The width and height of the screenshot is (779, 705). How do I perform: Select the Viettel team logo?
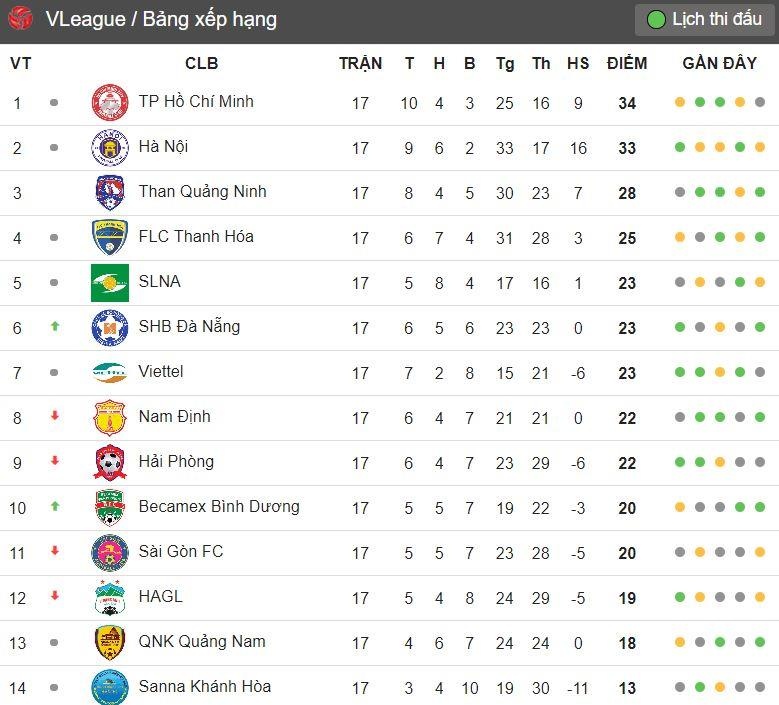click(x=109, y=372)
